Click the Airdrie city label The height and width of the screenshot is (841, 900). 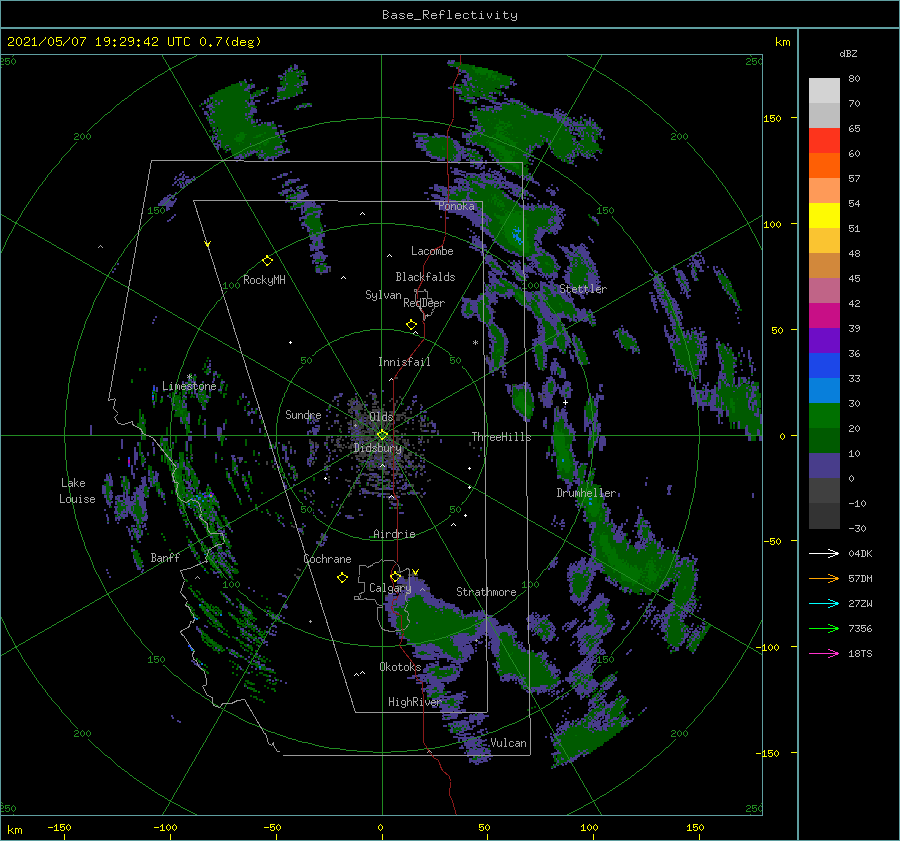(394, 534)
